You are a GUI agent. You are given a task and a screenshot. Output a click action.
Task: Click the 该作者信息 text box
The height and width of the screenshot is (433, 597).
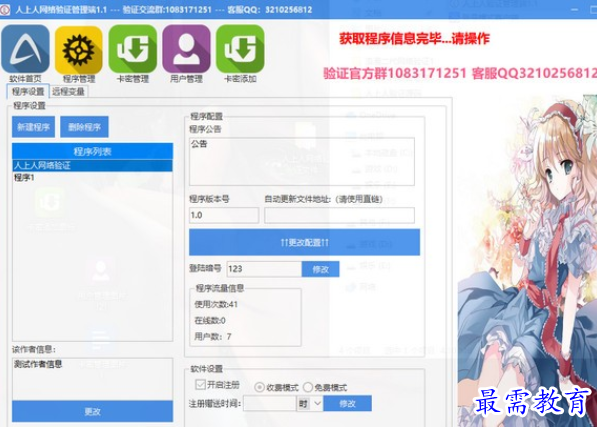point(93,379)
